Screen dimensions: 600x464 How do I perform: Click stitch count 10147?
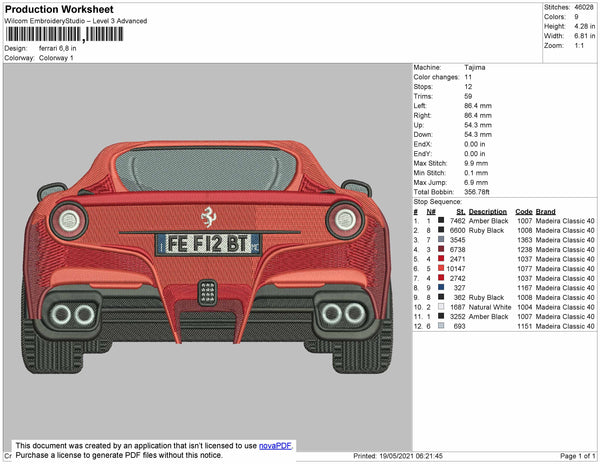[456, 269]
